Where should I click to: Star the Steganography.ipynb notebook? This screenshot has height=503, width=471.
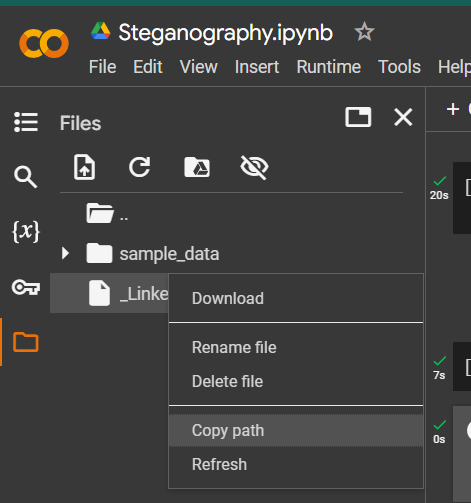click(x=364, y=32)
